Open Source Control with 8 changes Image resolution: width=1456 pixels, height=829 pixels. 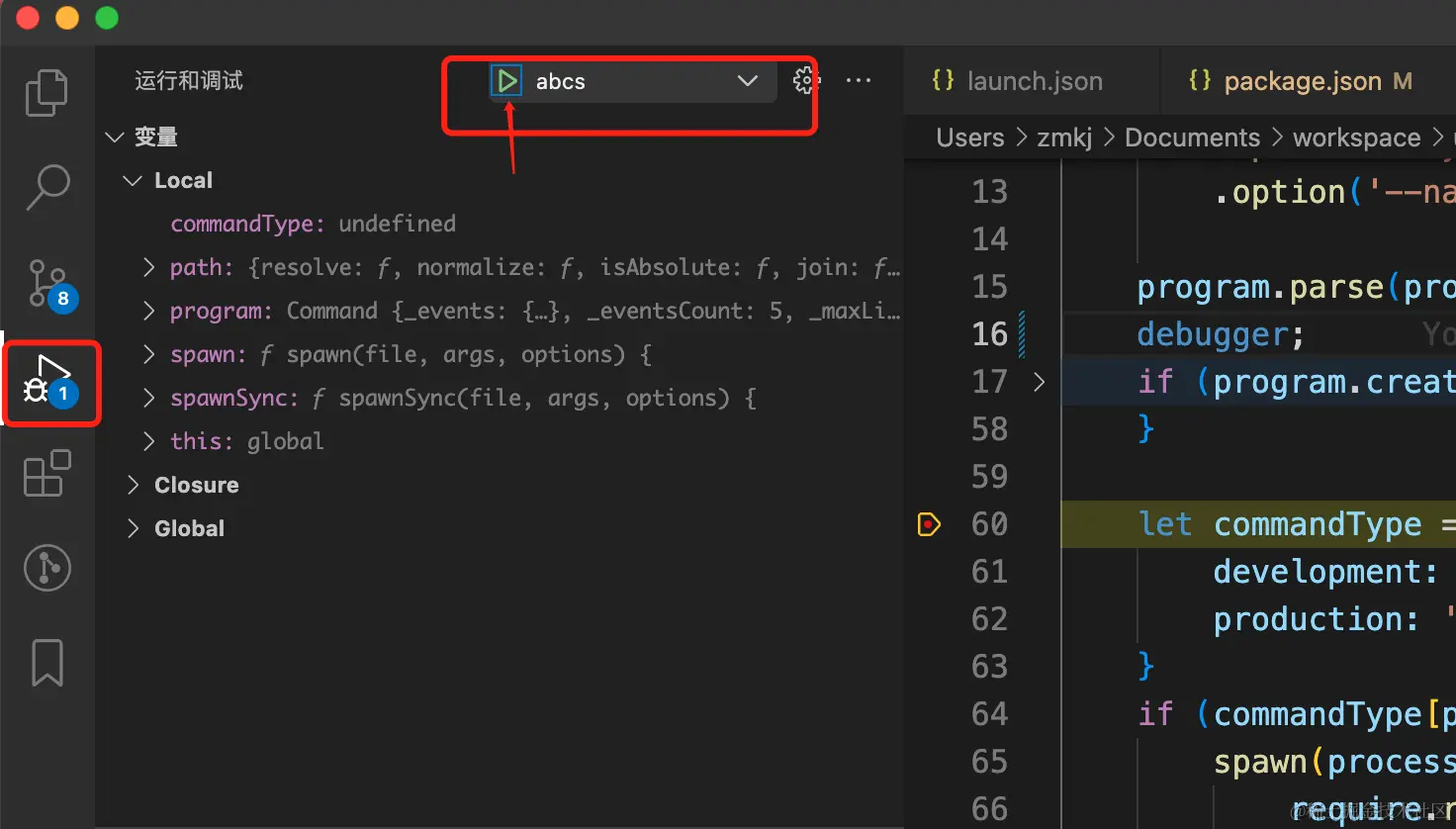[49, 284]
